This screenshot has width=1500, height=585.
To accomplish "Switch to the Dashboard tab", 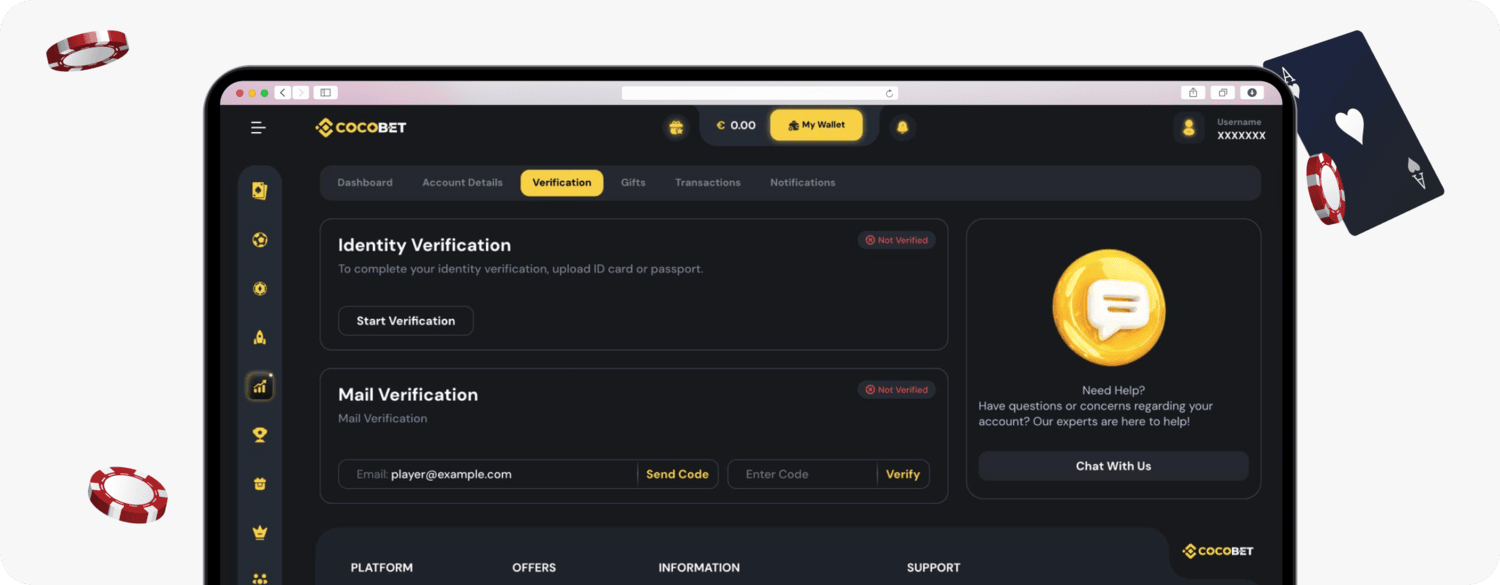I will click(365, 183).
